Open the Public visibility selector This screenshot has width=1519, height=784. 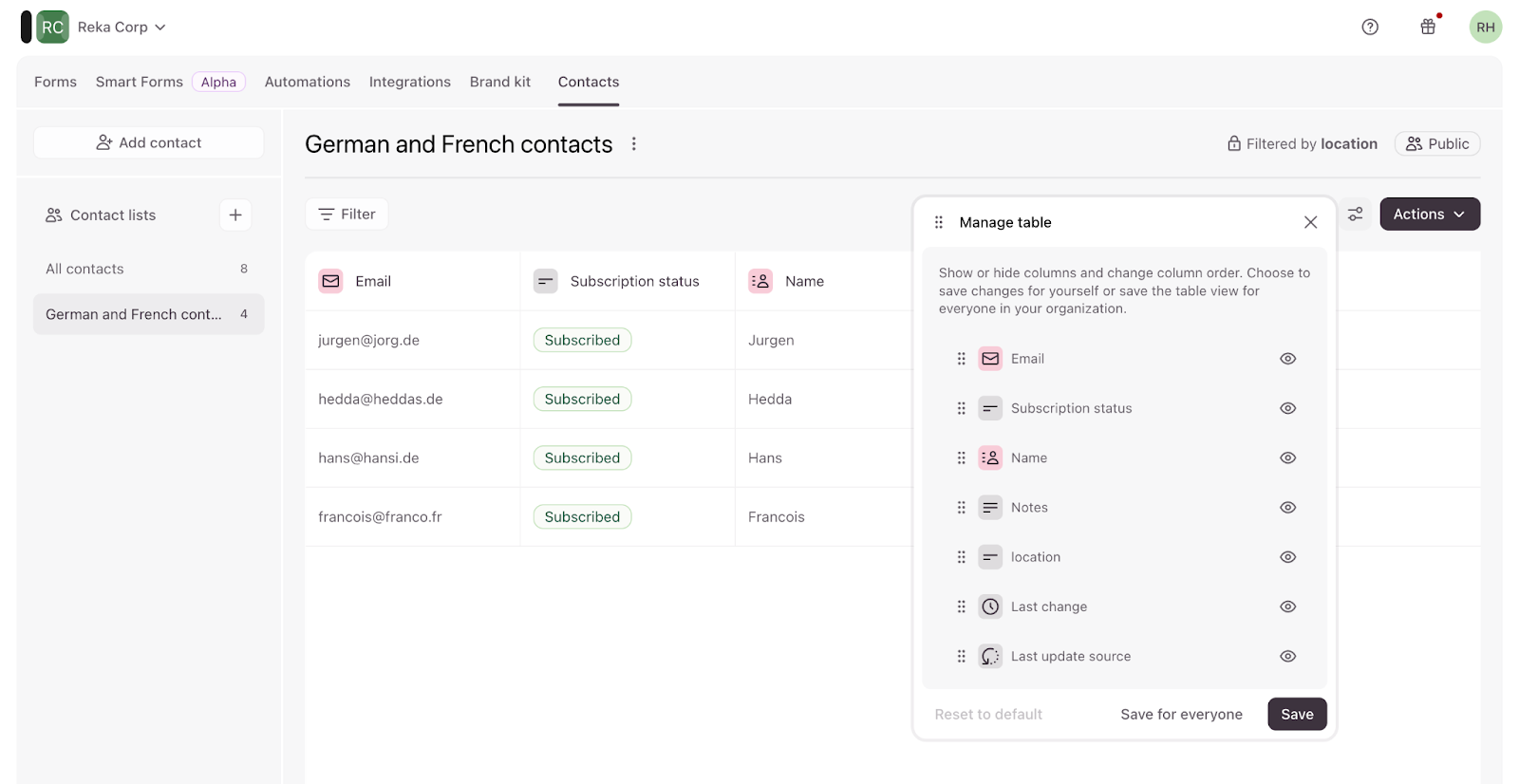click(1436, 144)
